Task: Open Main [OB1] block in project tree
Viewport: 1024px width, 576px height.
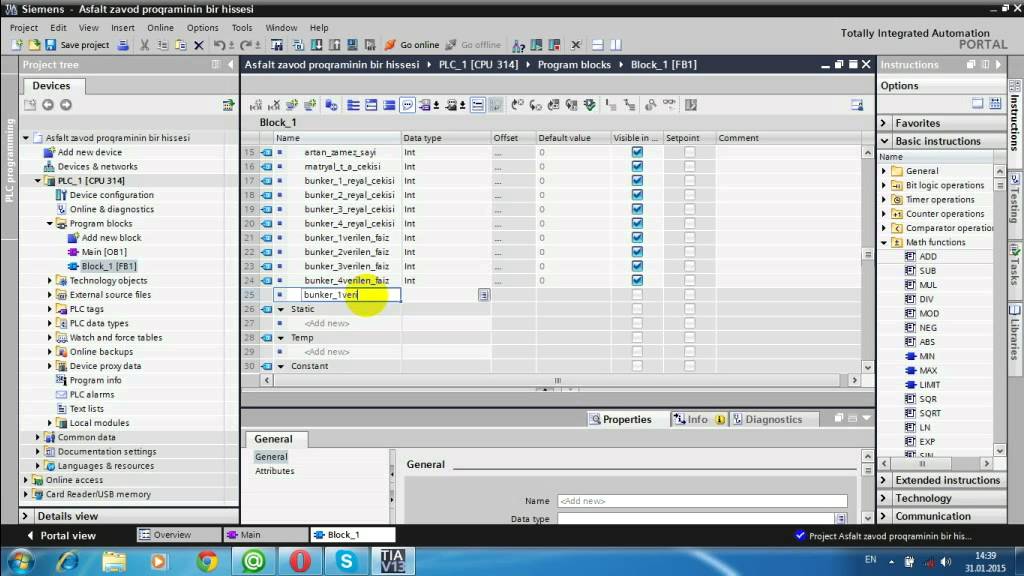Action: click(104, 252)
